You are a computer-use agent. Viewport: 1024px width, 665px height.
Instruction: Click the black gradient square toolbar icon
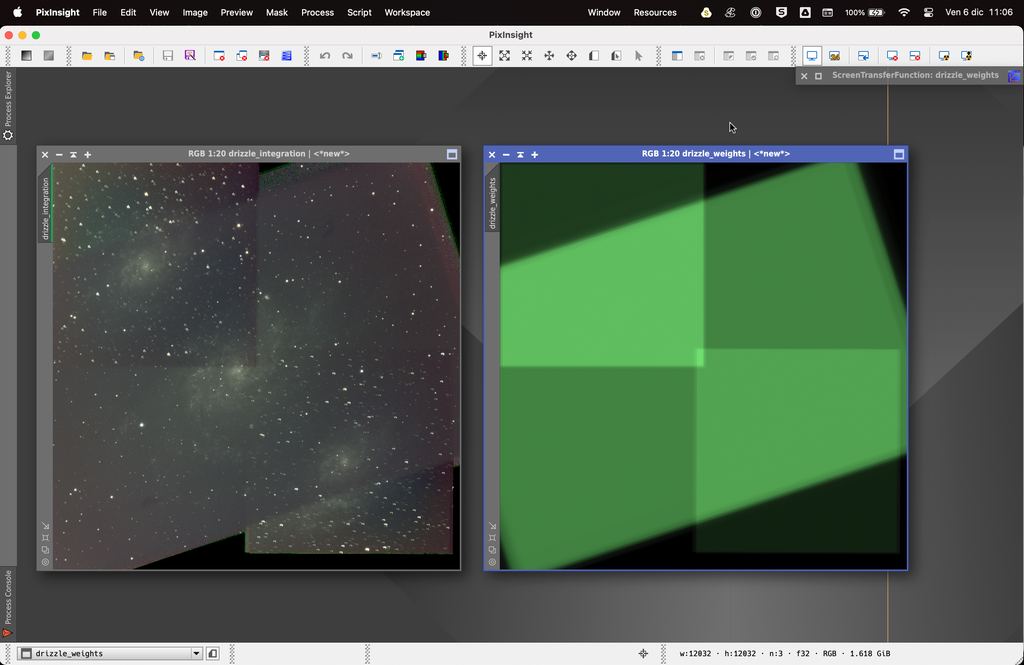point(26,56)
